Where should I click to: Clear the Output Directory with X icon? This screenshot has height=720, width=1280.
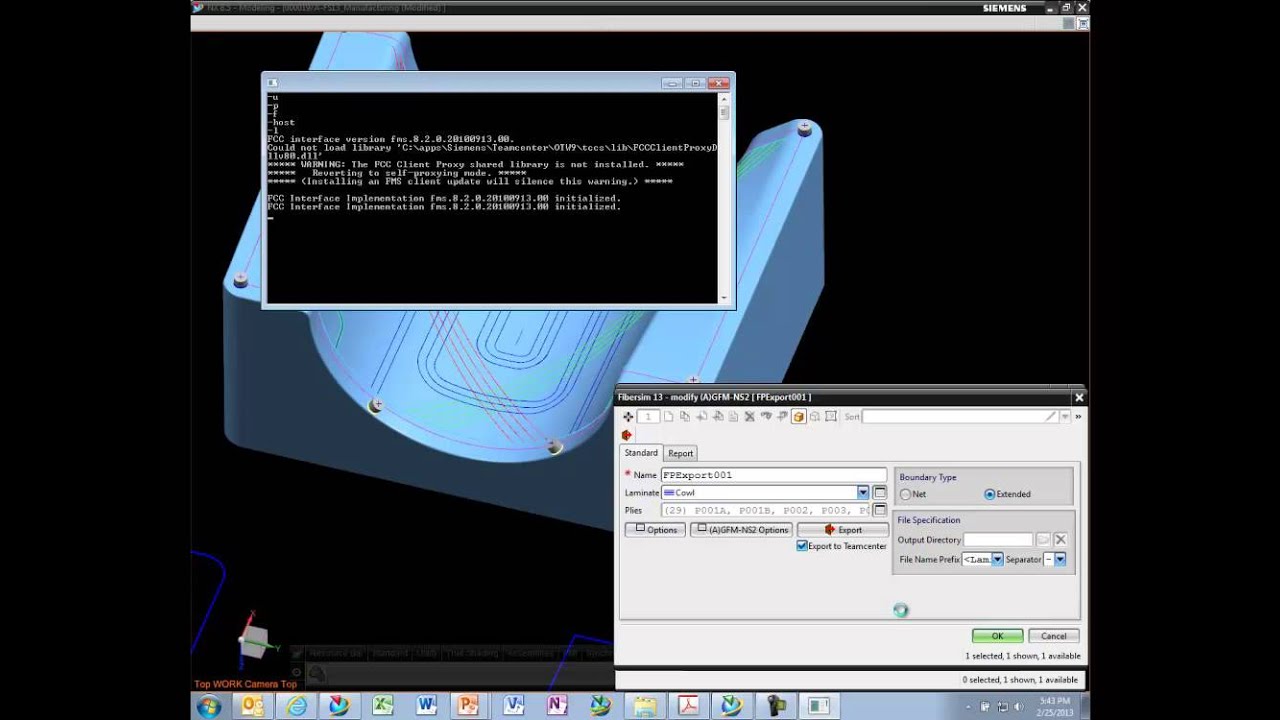click(x=1061, y=540)
